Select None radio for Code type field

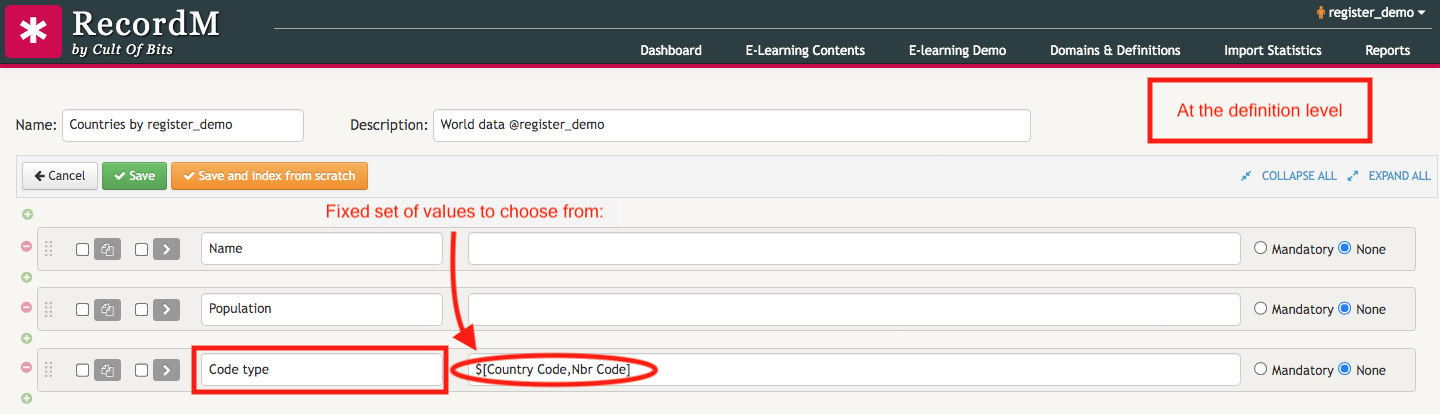[1344, 370]
